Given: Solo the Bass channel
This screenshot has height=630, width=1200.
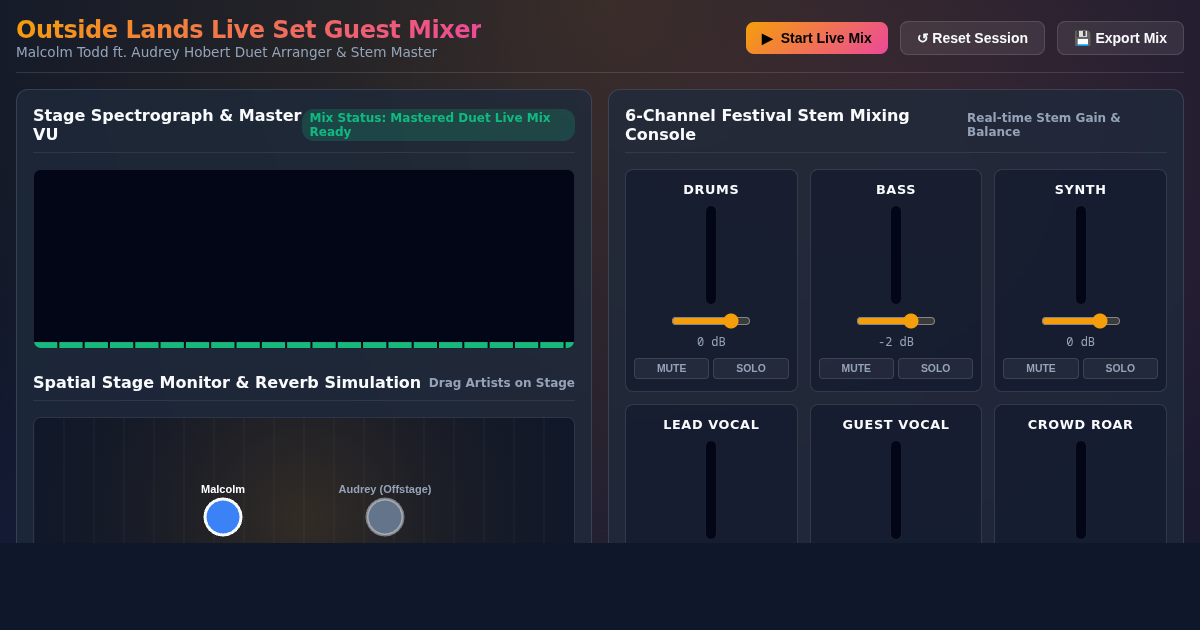Looking at the screenshot, I should click(x=935, y=368).
